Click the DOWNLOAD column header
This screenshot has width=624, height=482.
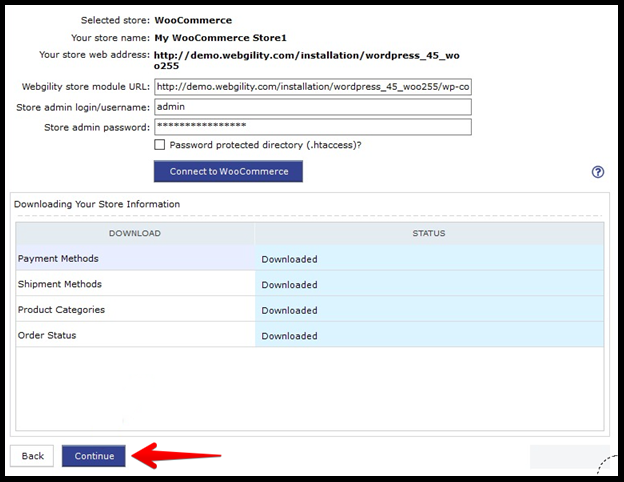click(x=135, y=233)
